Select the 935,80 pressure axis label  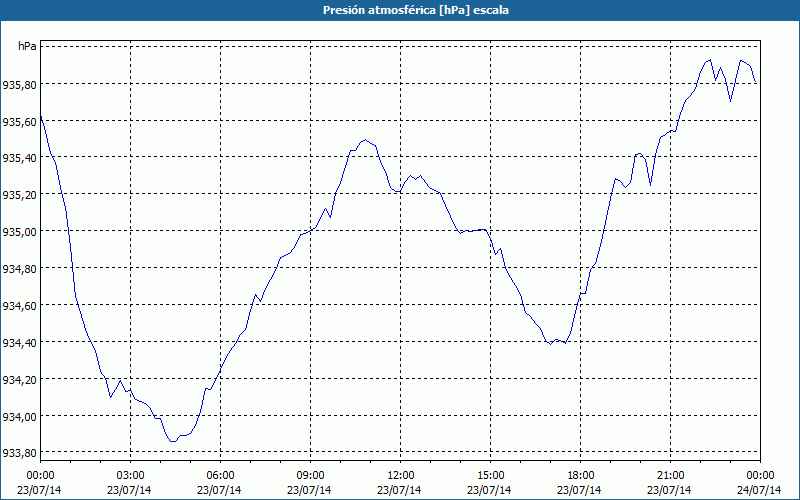(19, 85)
